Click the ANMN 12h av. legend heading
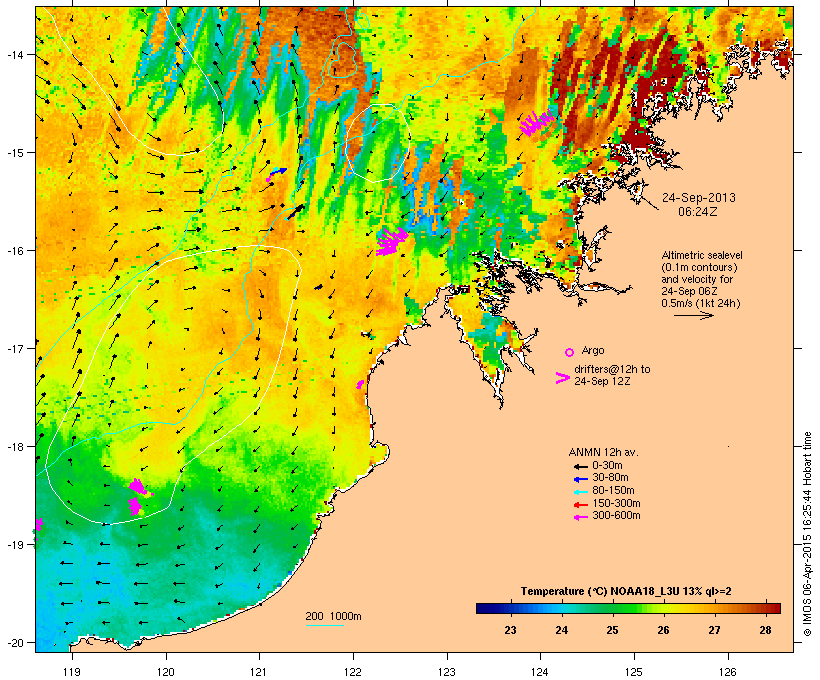 (x=603, y=452)
